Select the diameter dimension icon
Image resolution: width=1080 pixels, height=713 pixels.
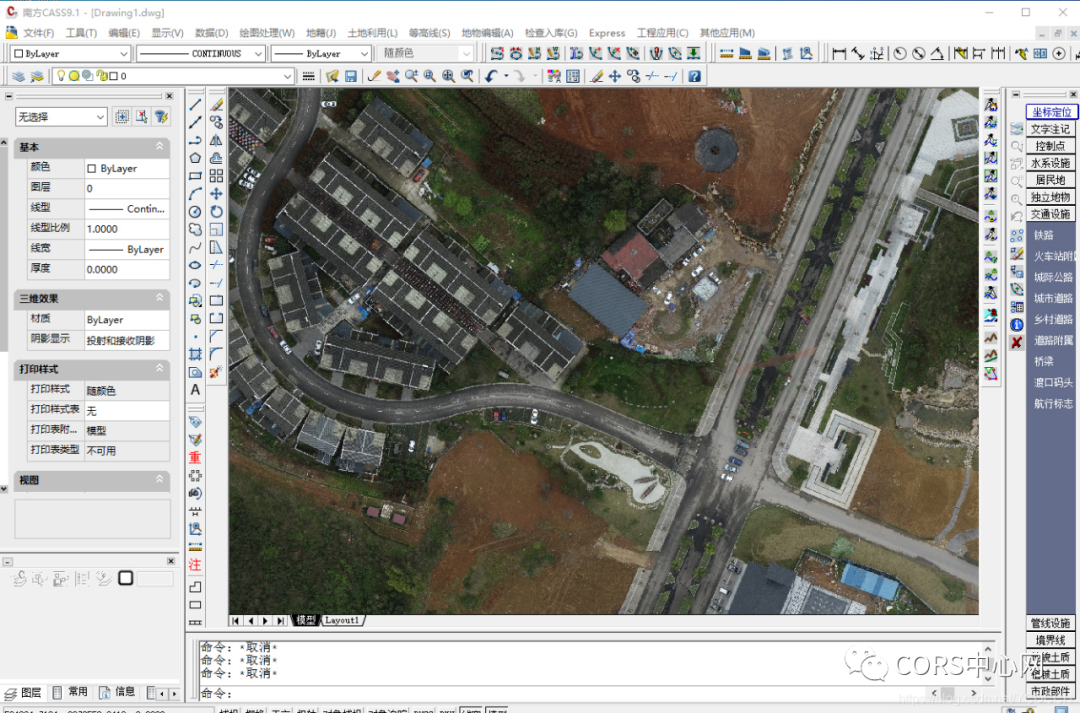(x=918, y=53)
